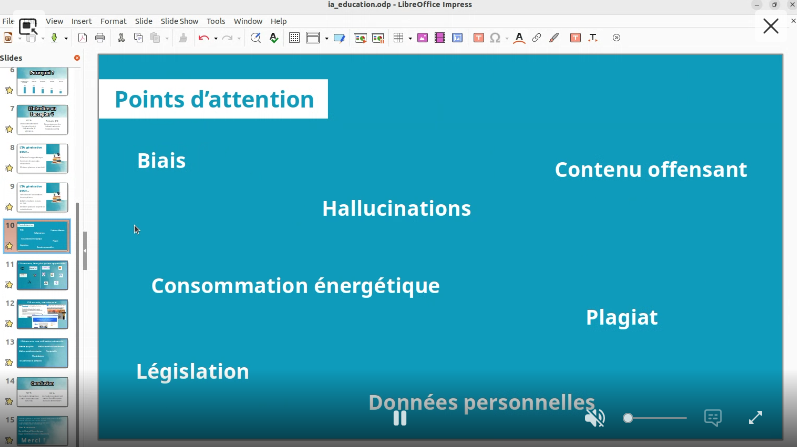Collapse the Slides panel using side handle

click(x=85, y=251)
